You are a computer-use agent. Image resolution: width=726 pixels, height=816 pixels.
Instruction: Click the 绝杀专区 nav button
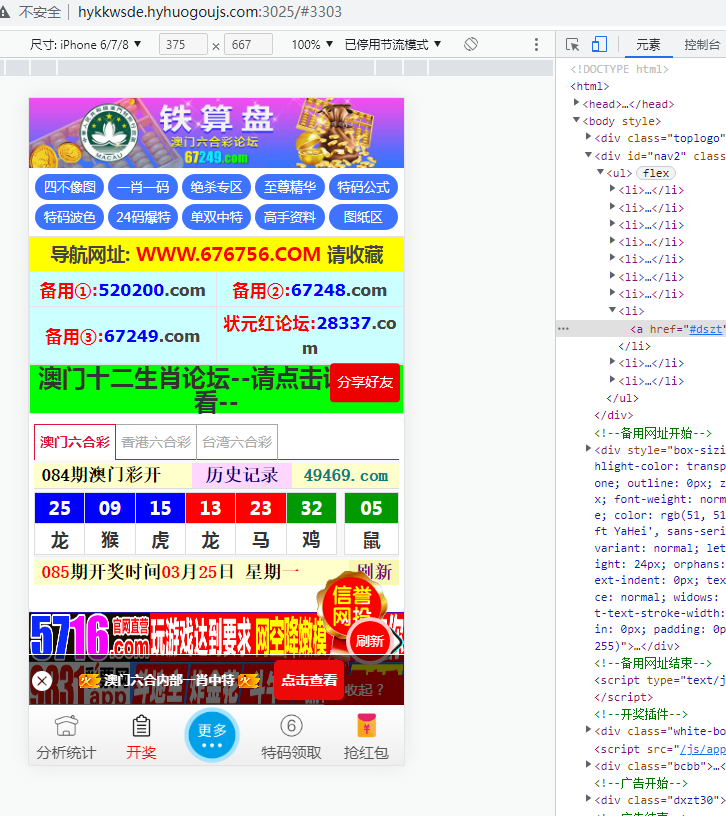(x=216, y=187)
